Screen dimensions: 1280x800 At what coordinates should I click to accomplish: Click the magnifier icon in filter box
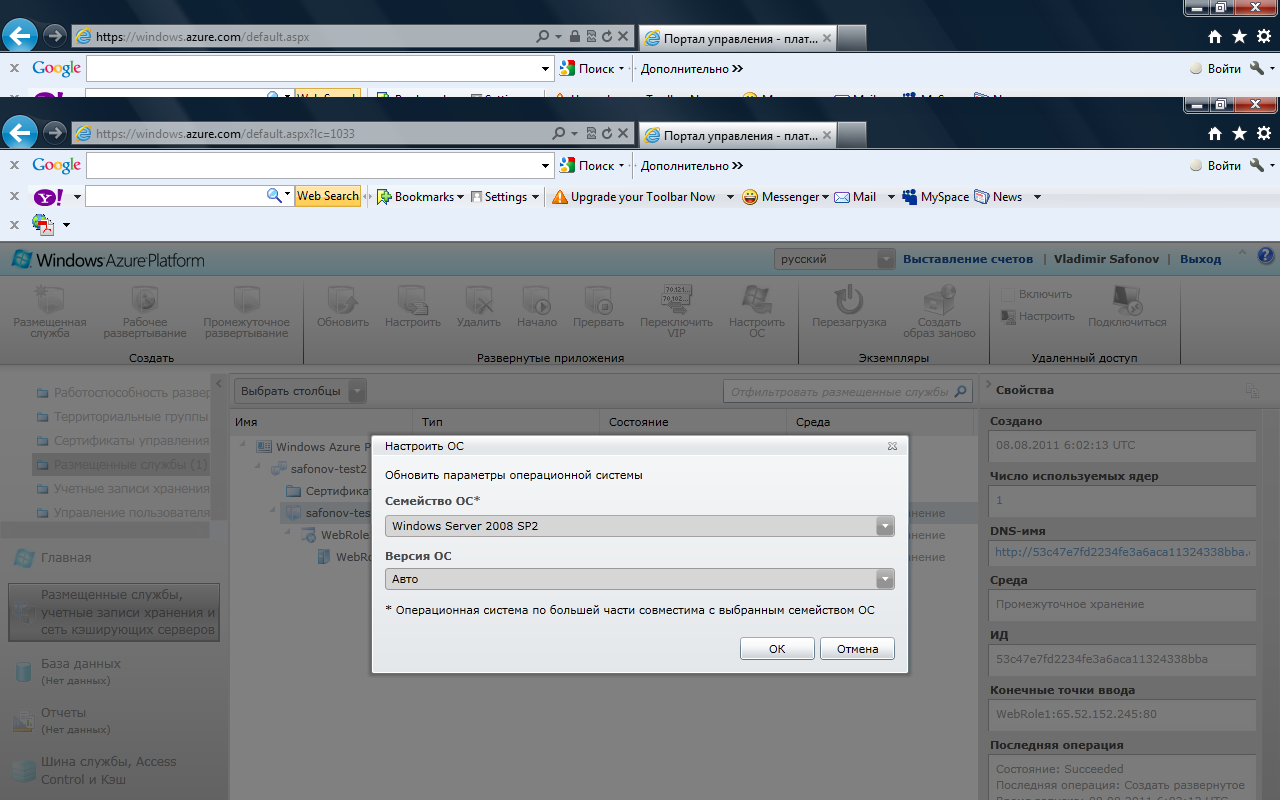point(962,392)
